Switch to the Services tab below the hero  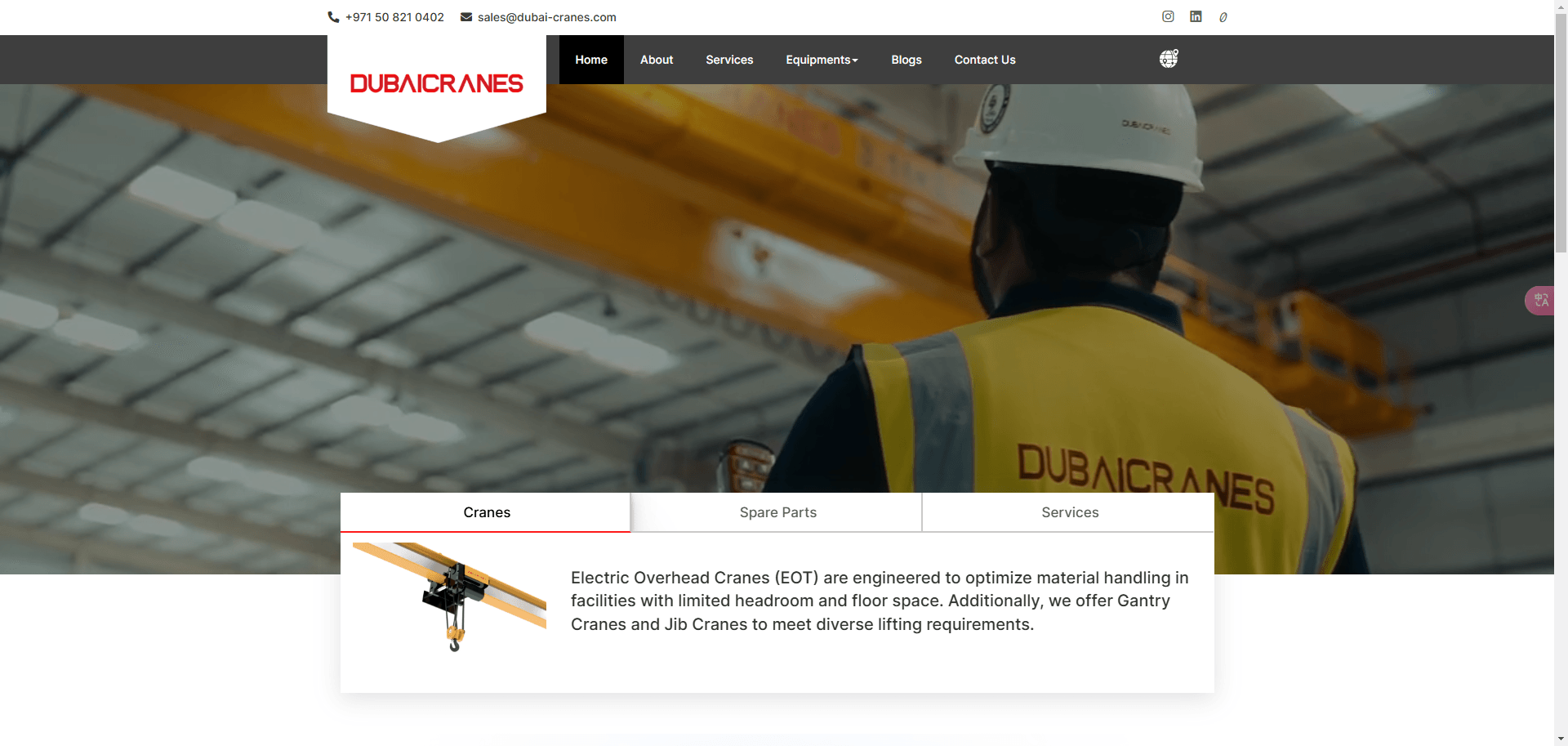click(x=1070, y=512)
